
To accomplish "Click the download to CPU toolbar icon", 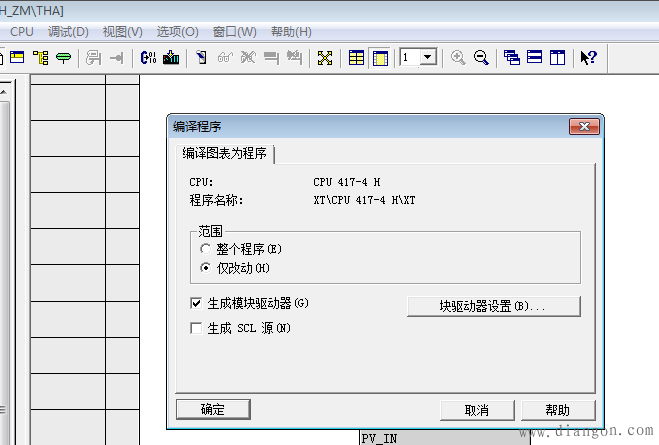I will point(171,58).
